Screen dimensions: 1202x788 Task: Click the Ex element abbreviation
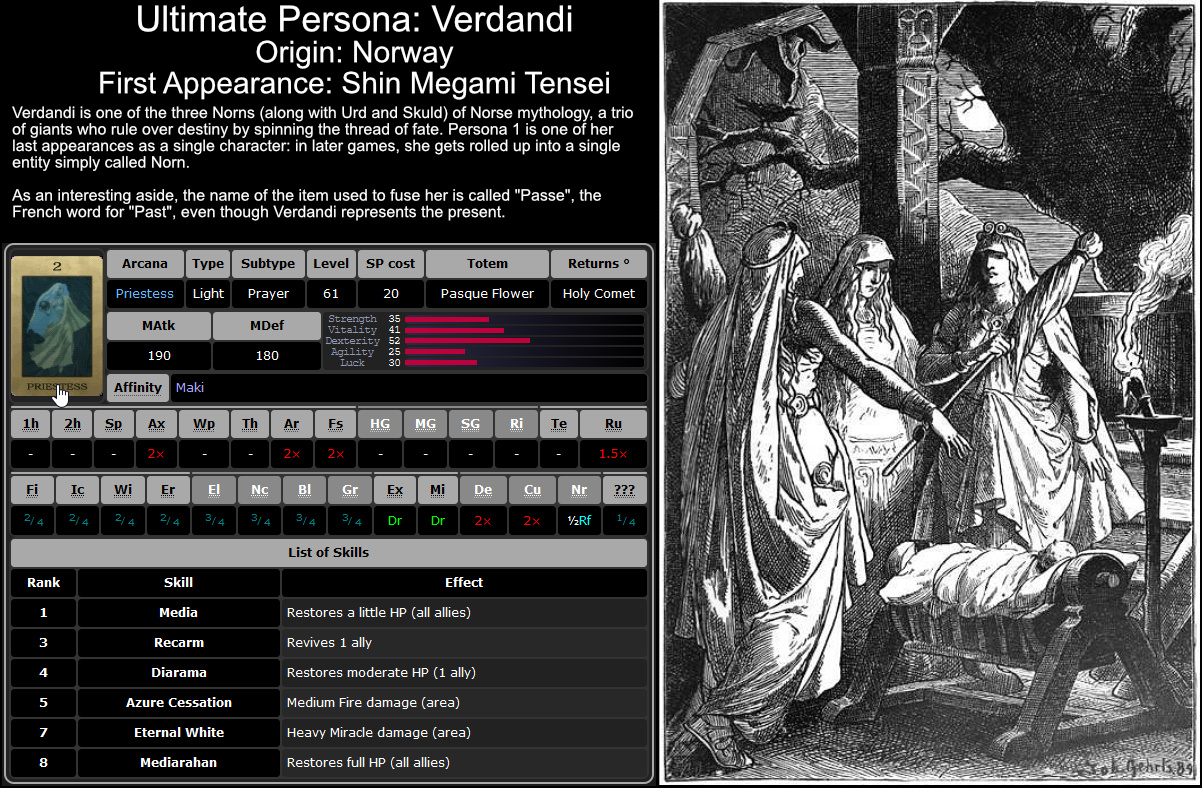[395, 491]
